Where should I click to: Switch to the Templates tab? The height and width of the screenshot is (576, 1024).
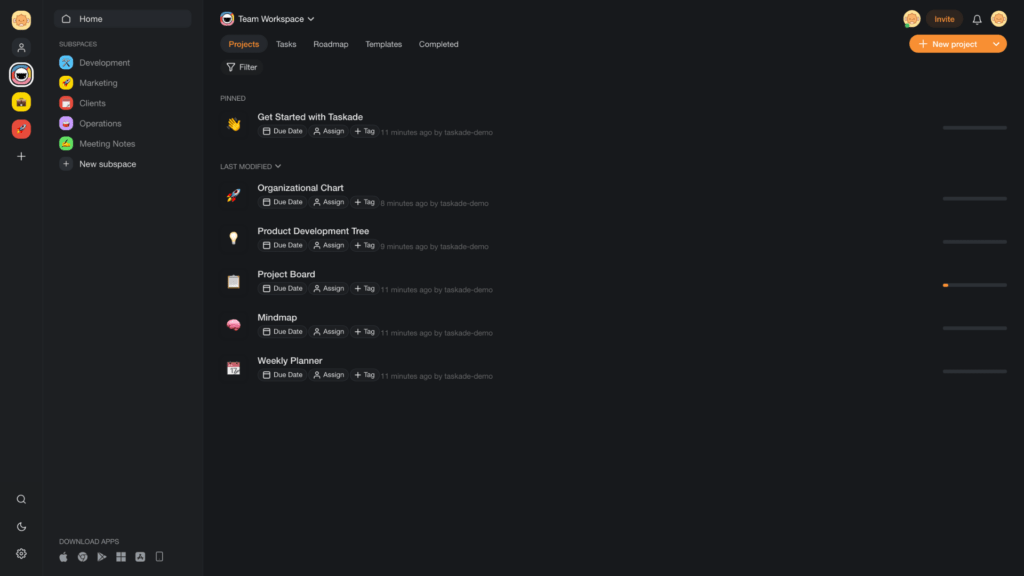click(x=383, y=44)
